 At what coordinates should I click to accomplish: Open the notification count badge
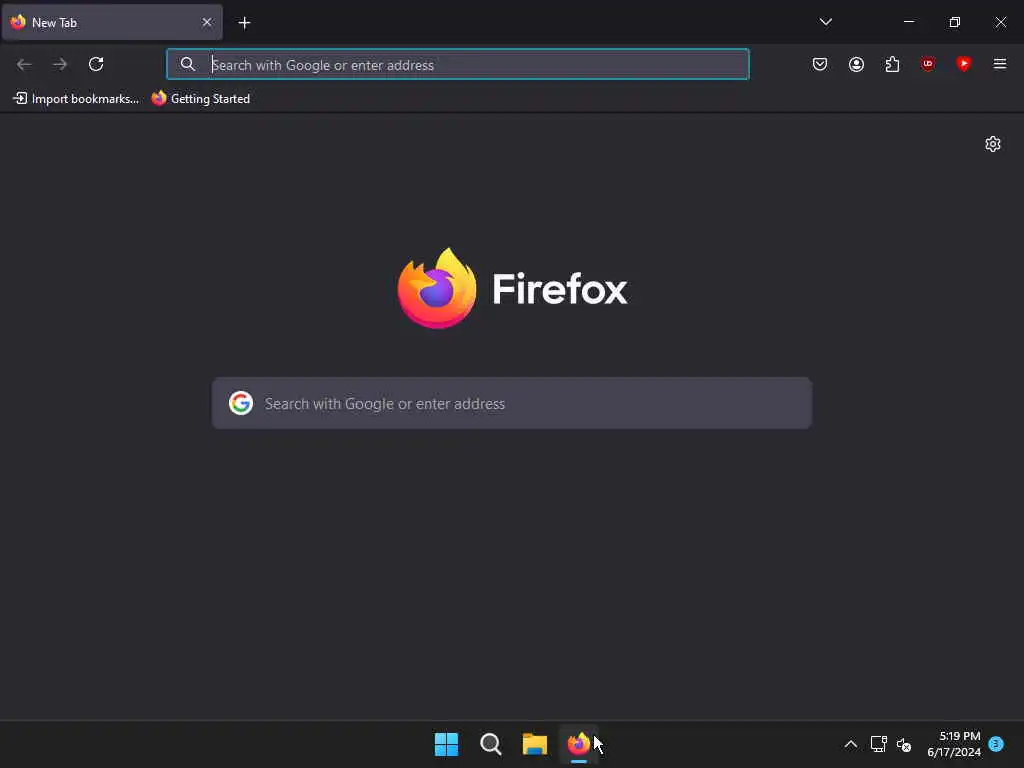(996, 744)
